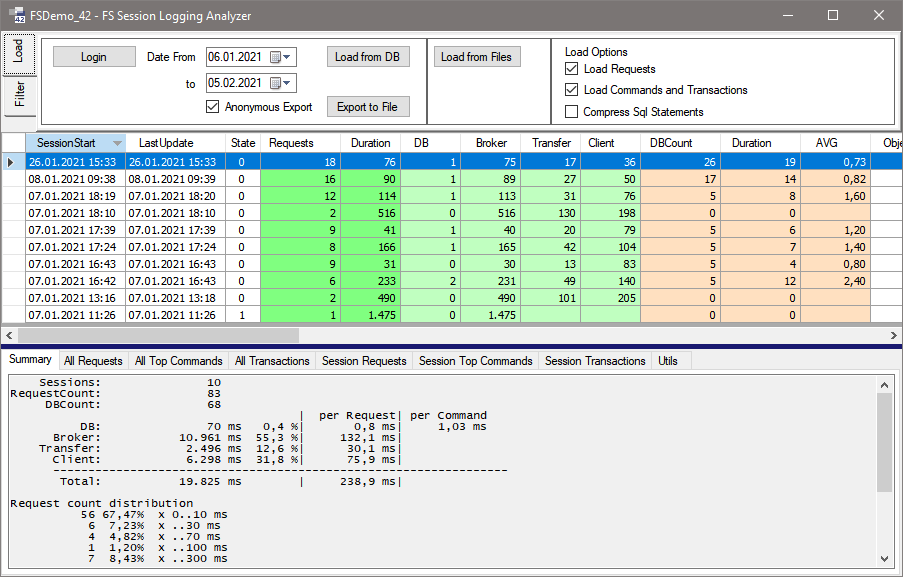
Task: Click the grid's left scroll arrow
Action: pos(9,335)
